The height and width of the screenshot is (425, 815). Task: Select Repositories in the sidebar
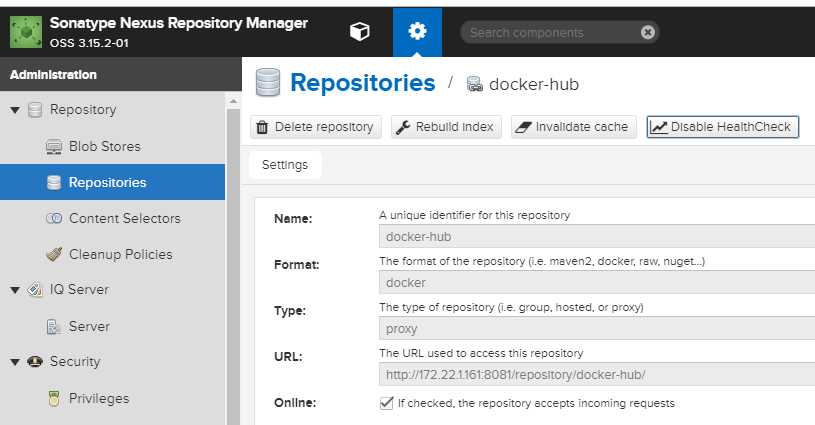tap(112, 182)
